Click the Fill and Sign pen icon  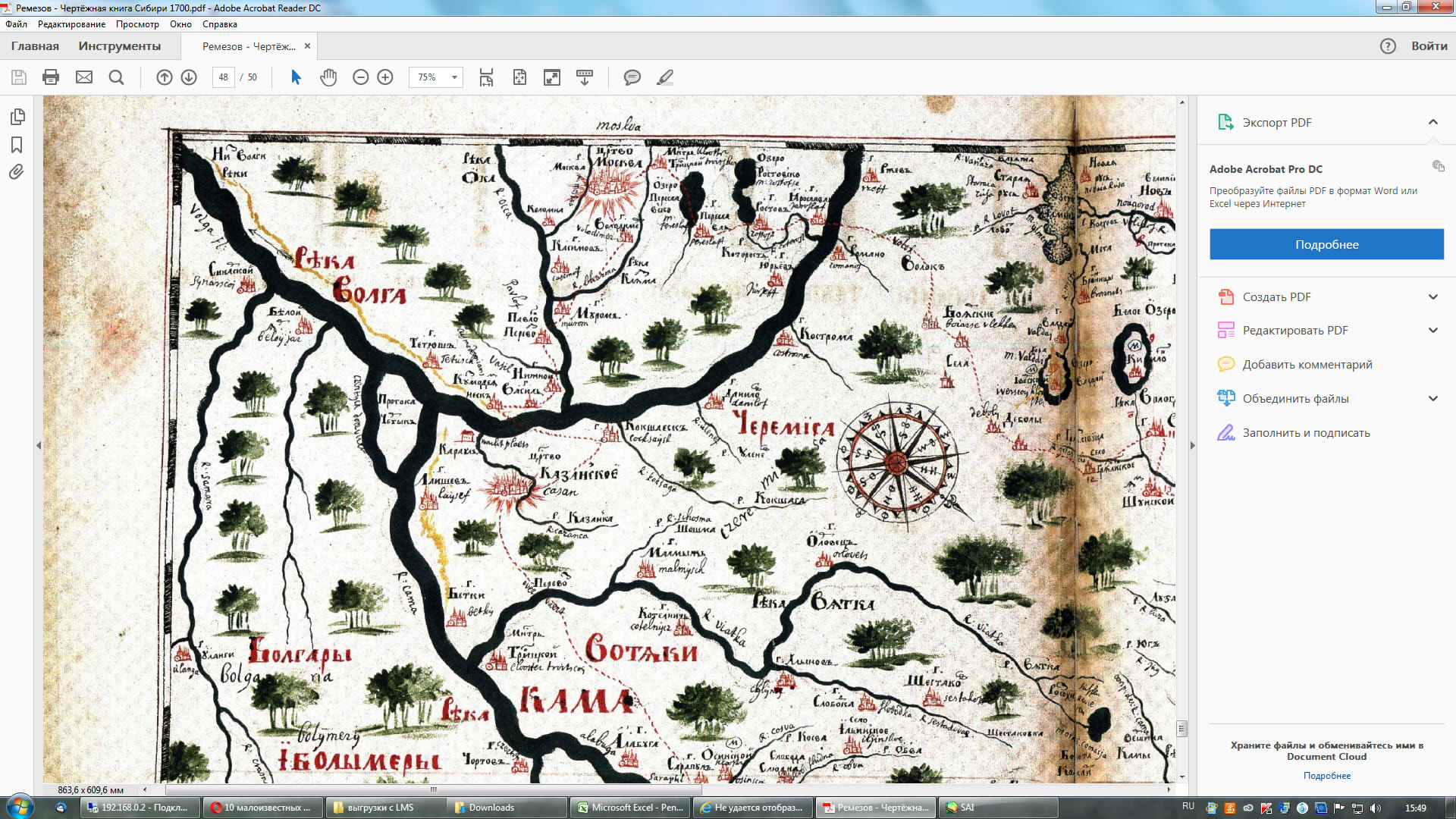pyautogui.click(x=1225, y=433)
